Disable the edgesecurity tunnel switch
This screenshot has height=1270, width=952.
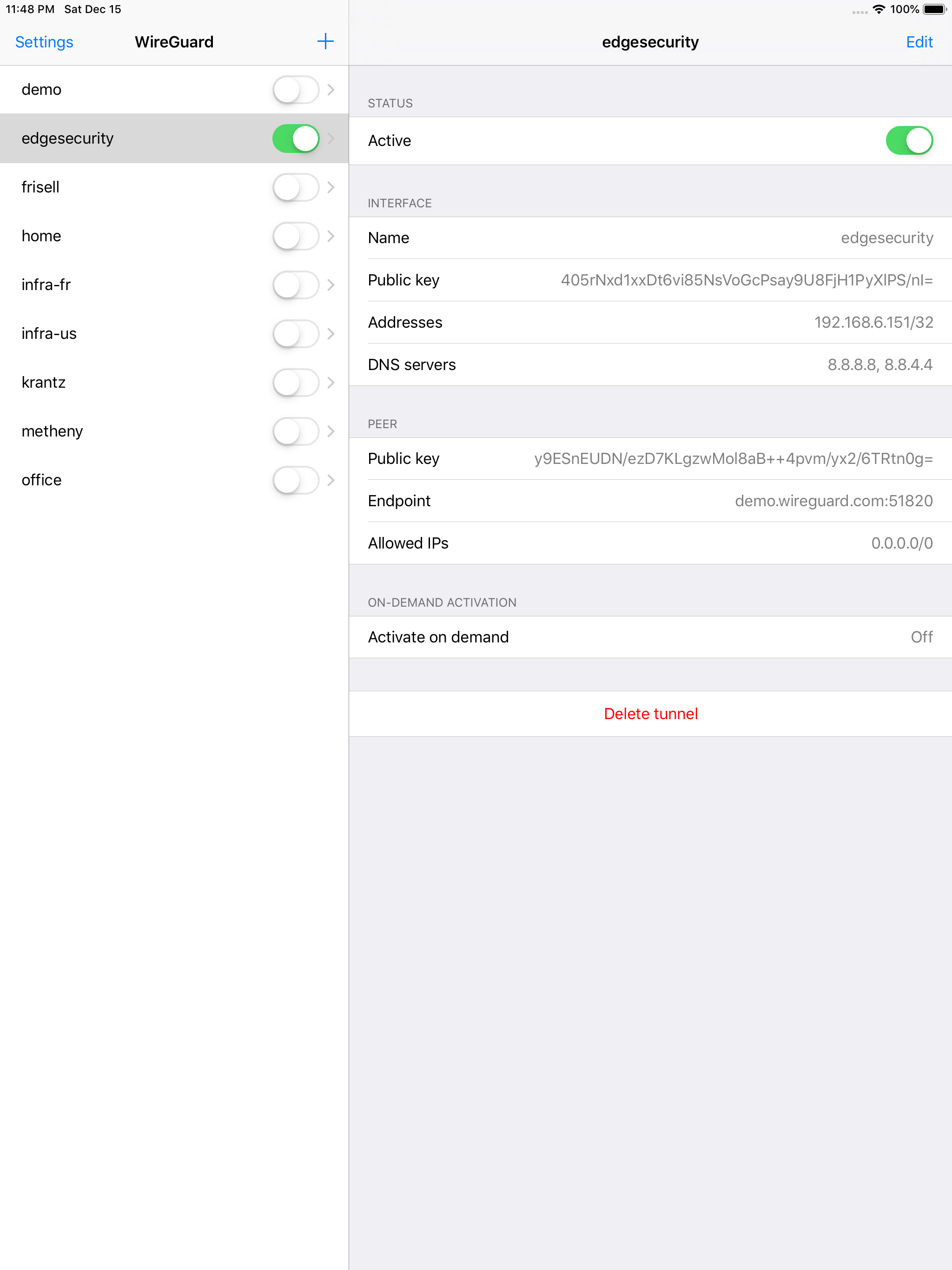[295, 138]
